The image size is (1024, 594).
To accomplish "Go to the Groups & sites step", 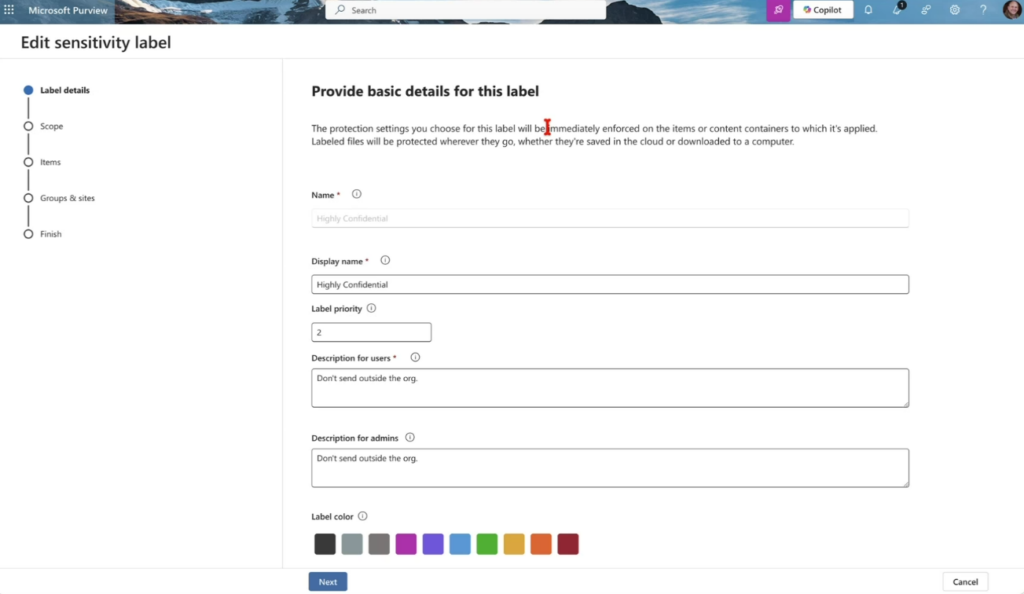I will (67, 198).
